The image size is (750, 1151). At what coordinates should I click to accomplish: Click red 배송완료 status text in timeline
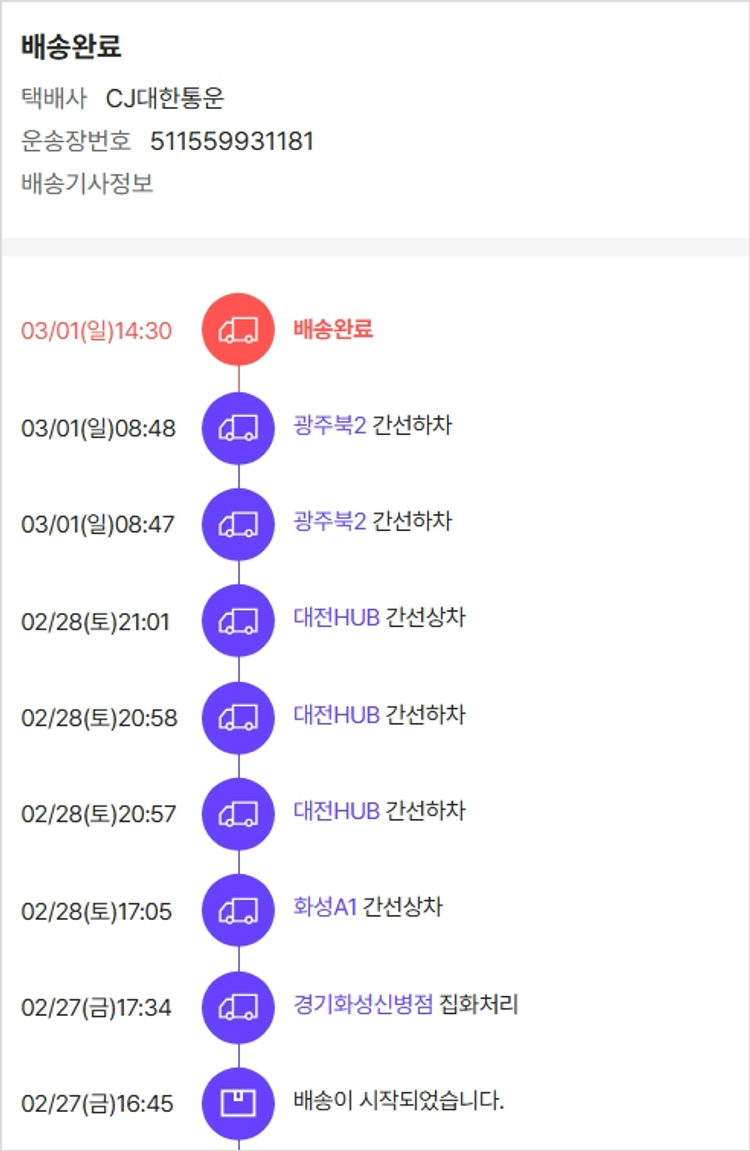tap(333, 329)
